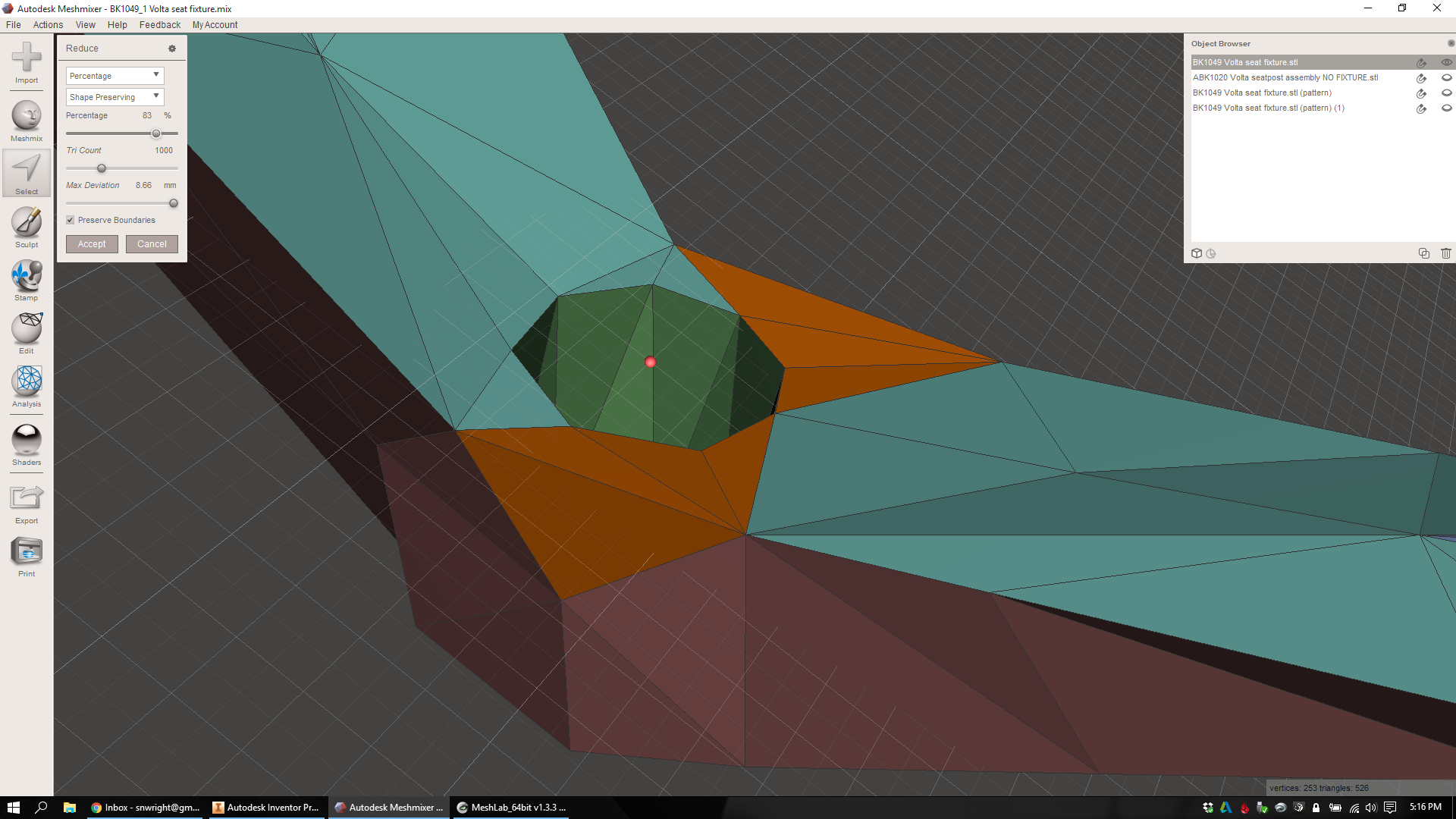Switch to MeshLab_64bit taskbar window

[510, 808]
